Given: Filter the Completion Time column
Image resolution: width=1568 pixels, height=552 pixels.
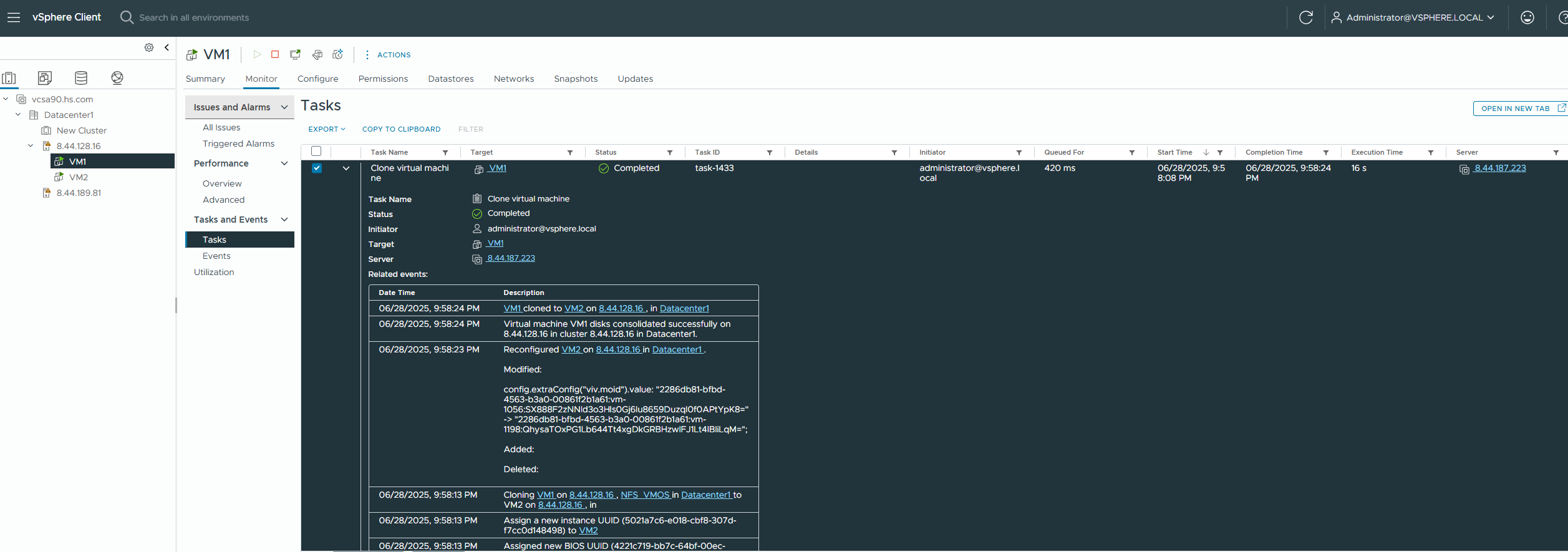Looking at the screenshot, I should [1326, 153].
